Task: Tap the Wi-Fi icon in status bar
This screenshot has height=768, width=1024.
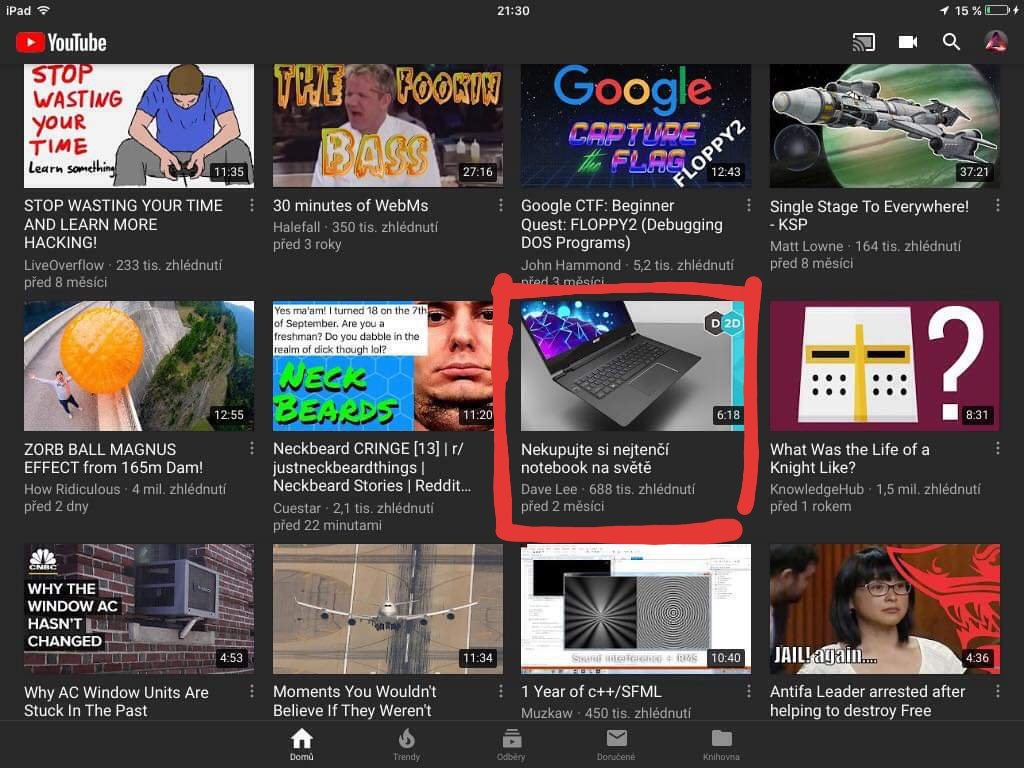Action: click(x=43, y=10)
